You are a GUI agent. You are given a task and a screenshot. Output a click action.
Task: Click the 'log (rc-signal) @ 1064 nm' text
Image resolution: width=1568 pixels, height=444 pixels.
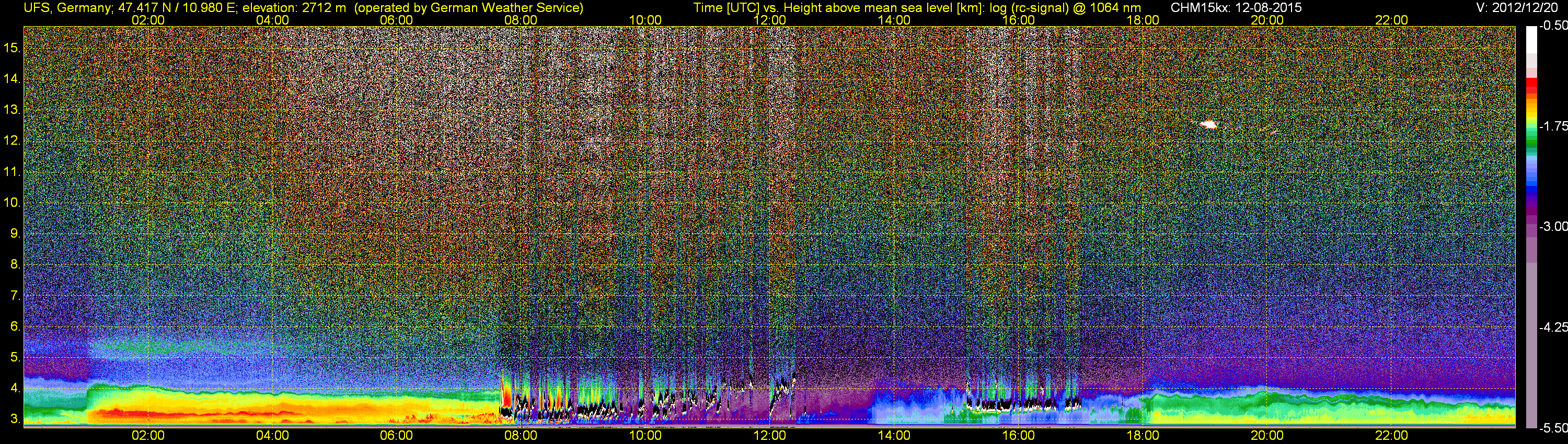[x=1065, y=7]
